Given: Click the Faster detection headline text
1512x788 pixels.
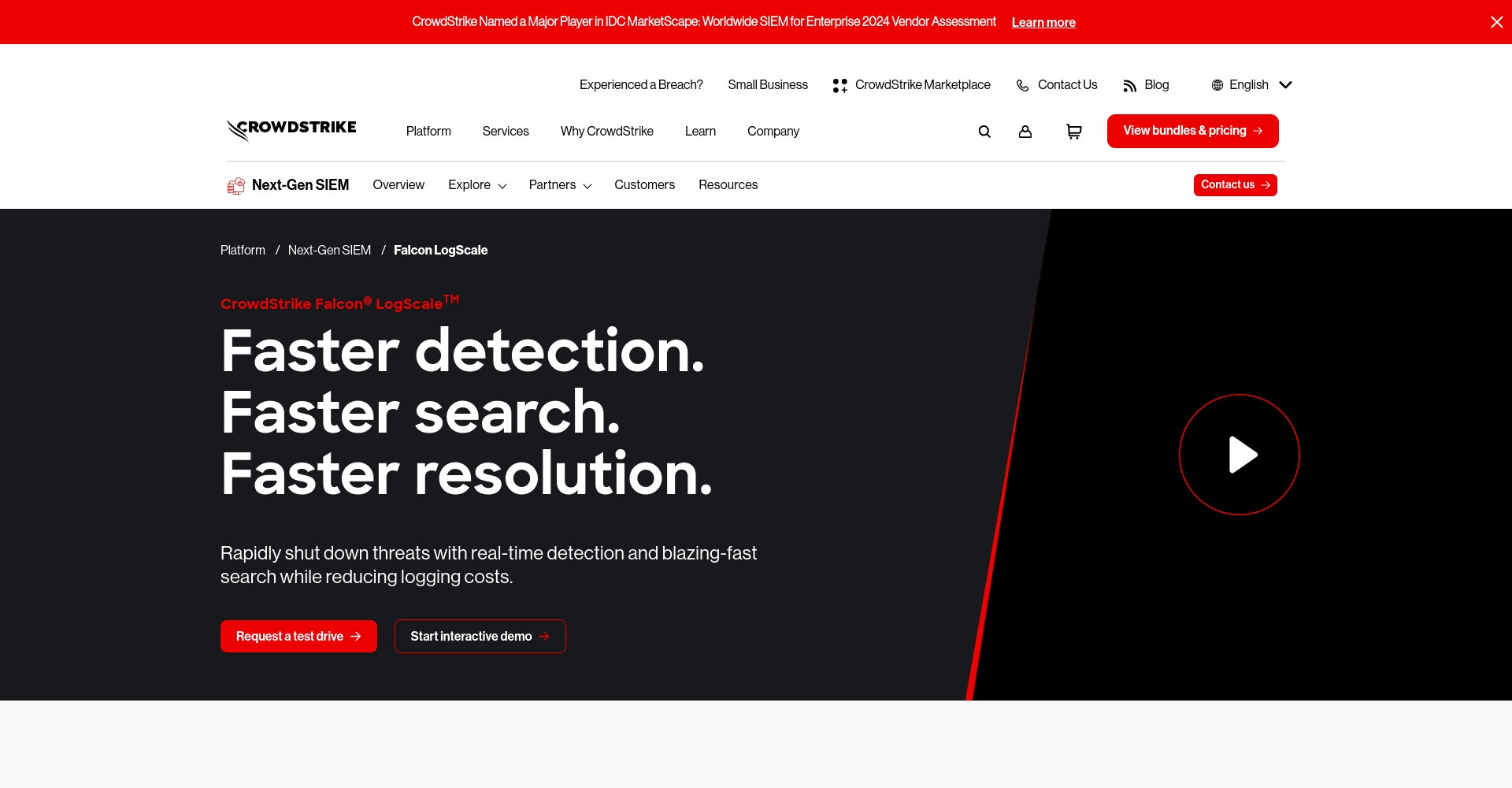Looking at the screenshot, I should pos(462,351).
